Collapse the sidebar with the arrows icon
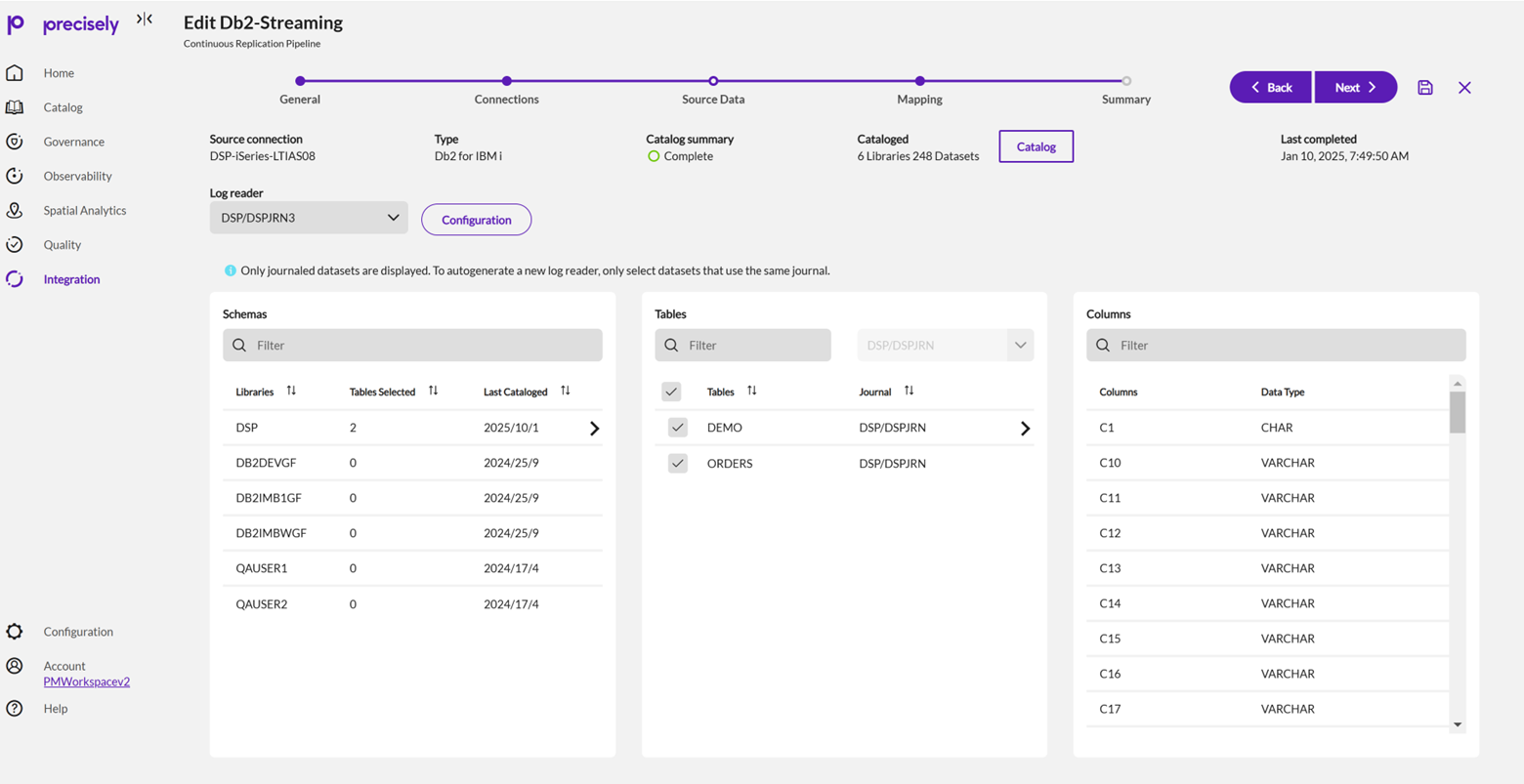The image size is (1524, 784). [x=145, y=19]
